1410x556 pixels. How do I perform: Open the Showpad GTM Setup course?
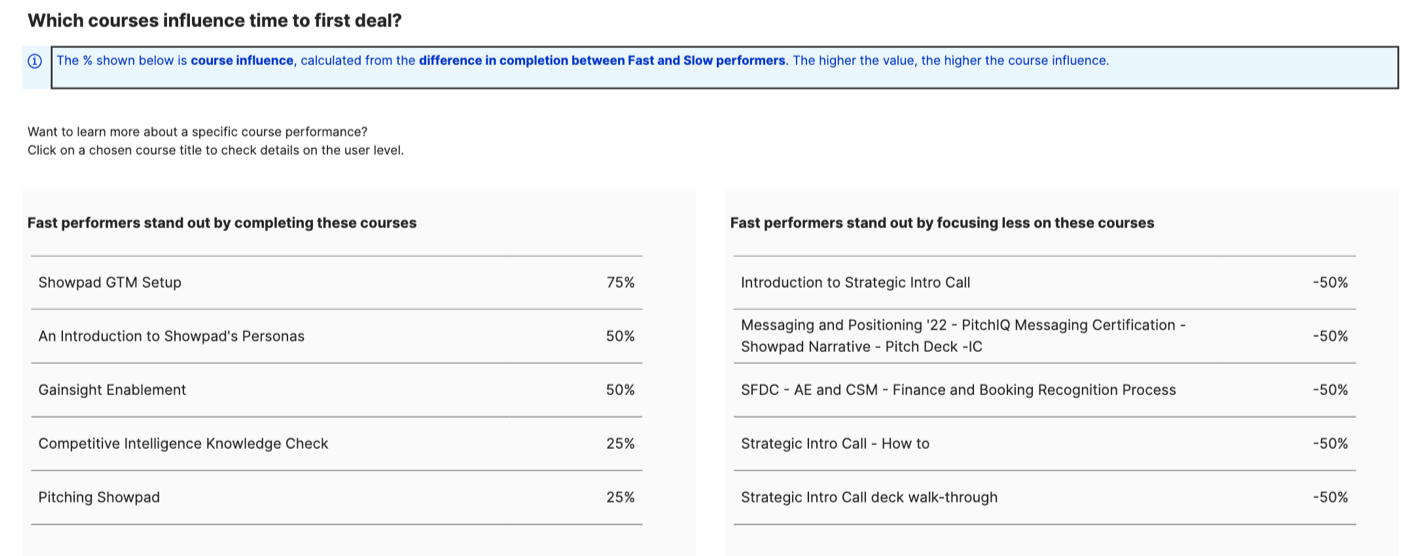pos(110,283)
